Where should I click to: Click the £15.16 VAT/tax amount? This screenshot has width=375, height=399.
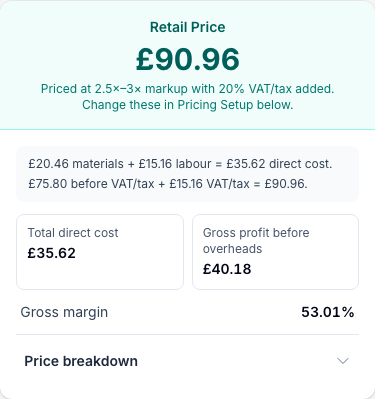click(x=186, y=184)
